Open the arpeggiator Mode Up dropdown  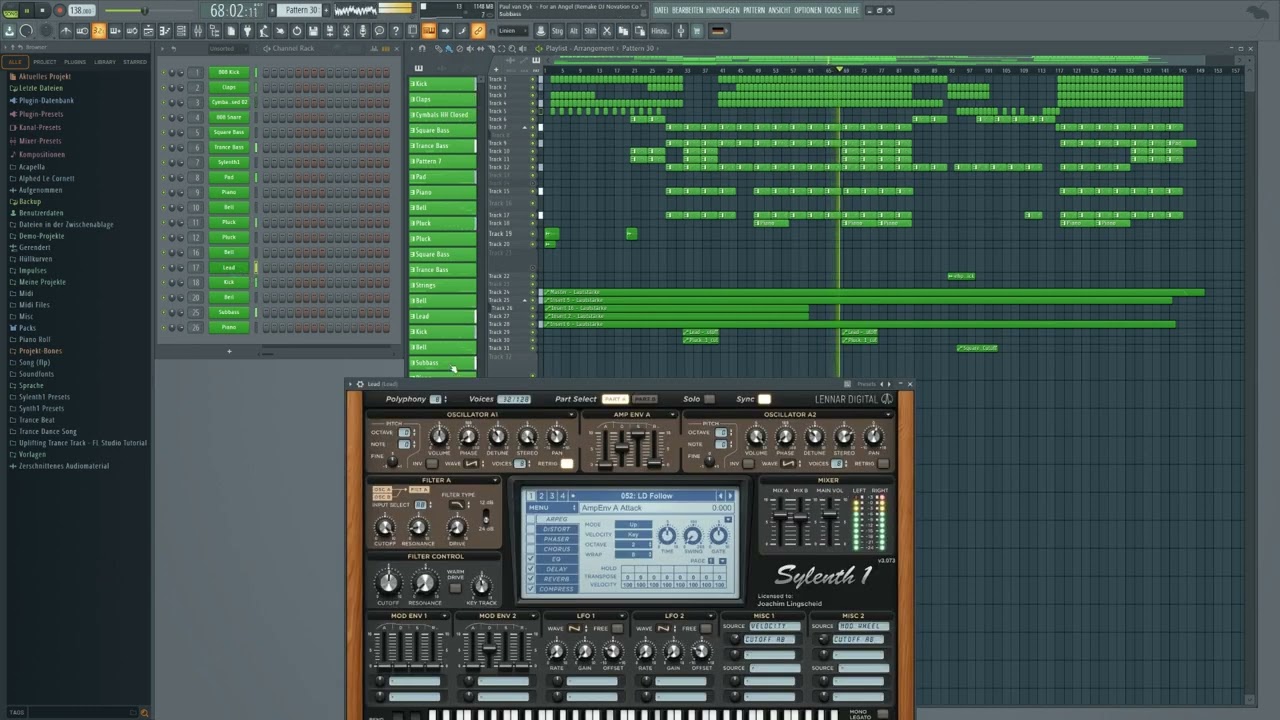click(x=633, y=524)
